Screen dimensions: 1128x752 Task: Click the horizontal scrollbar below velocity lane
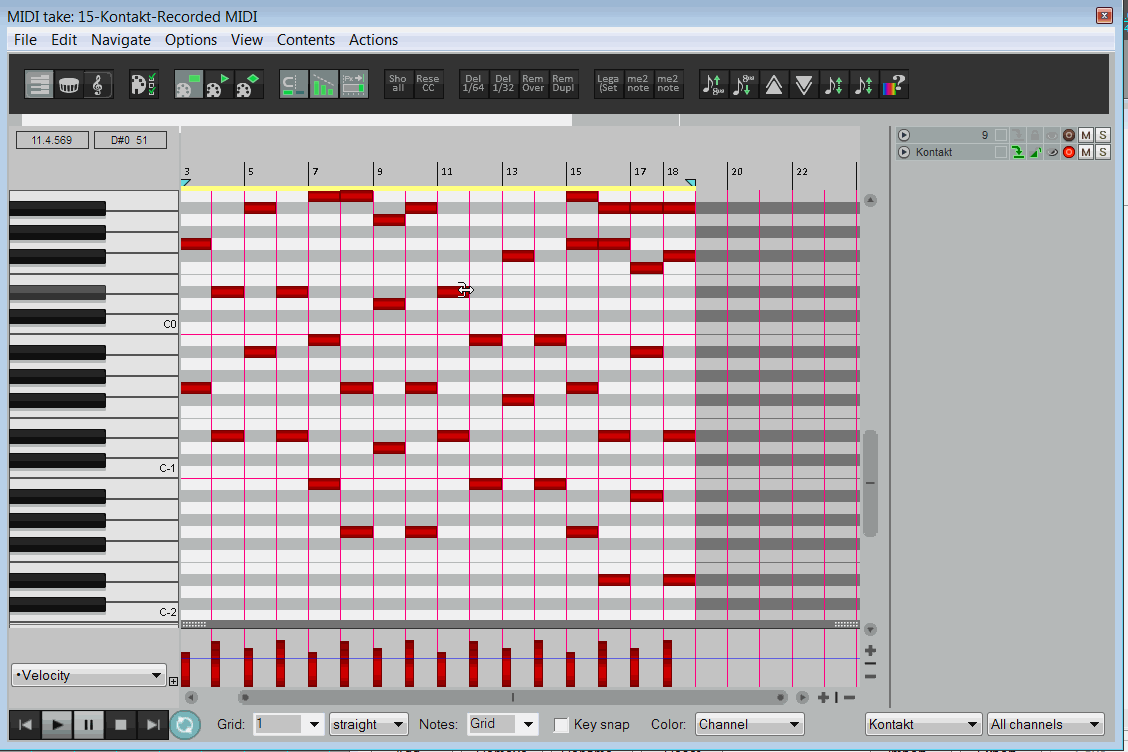click(x=513, y=697)
